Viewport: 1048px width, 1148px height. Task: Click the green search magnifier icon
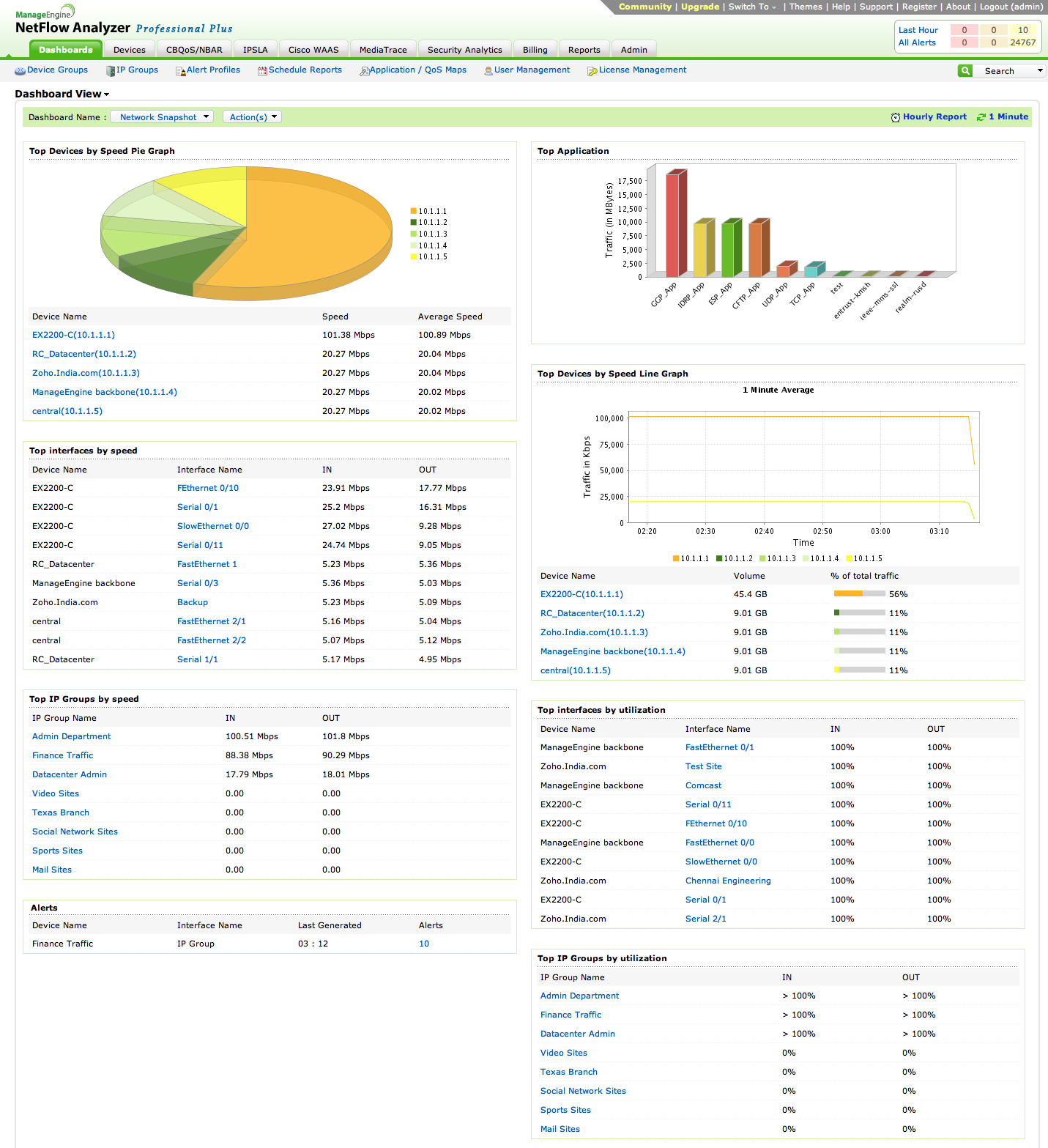click(965, 70)
